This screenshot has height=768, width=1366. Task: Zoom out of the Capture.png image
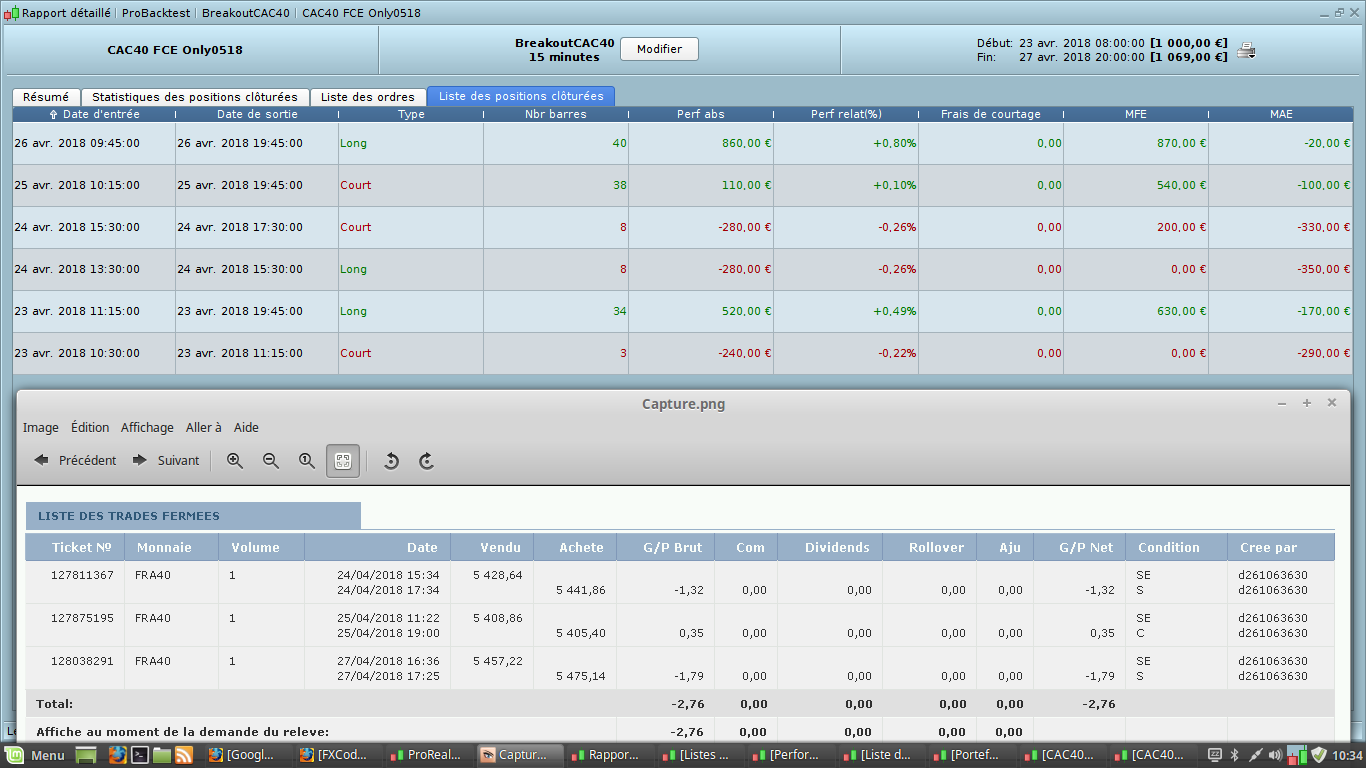point(271,461)
